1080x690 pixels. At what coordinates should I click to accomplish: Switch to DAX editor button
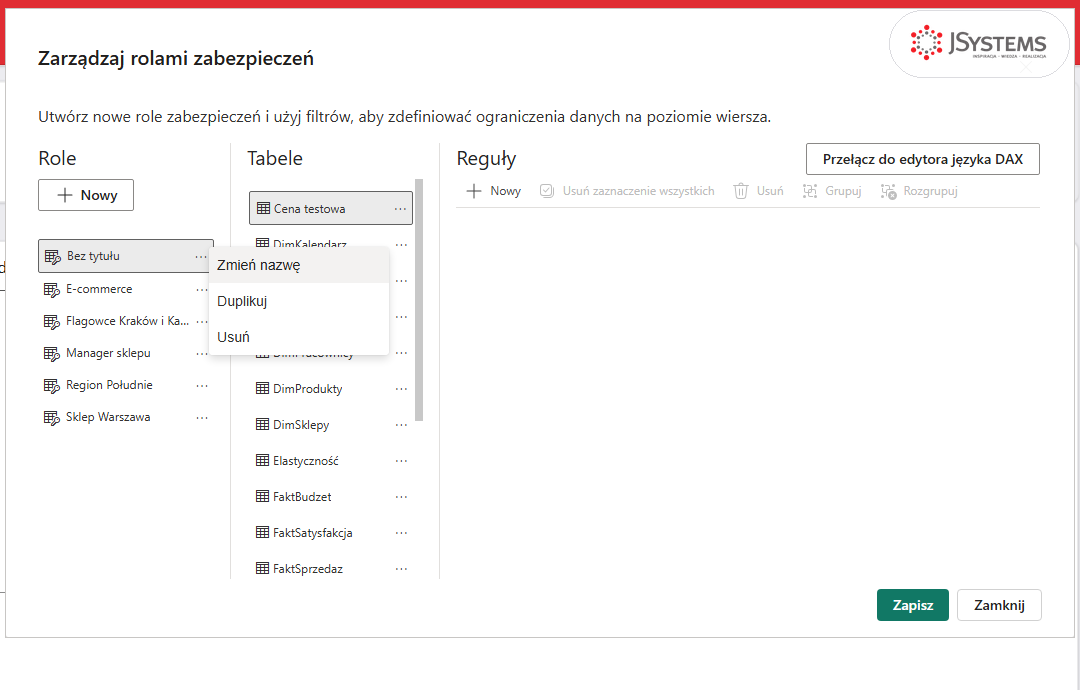[x=923, y=159]
